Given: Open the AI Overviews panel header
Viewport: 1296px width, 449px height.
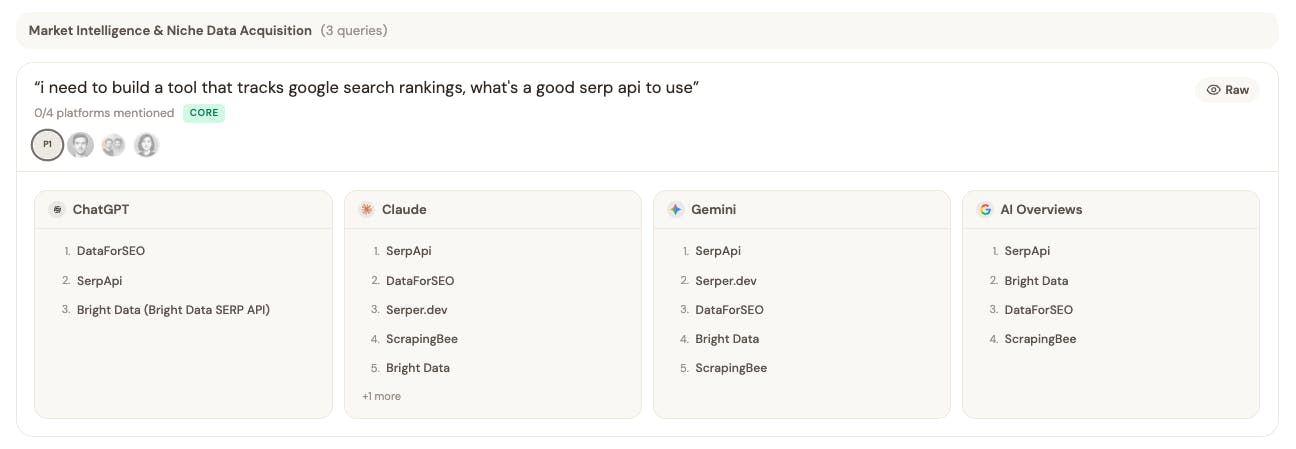Looking at the screenshot, I should [1043, 210].
